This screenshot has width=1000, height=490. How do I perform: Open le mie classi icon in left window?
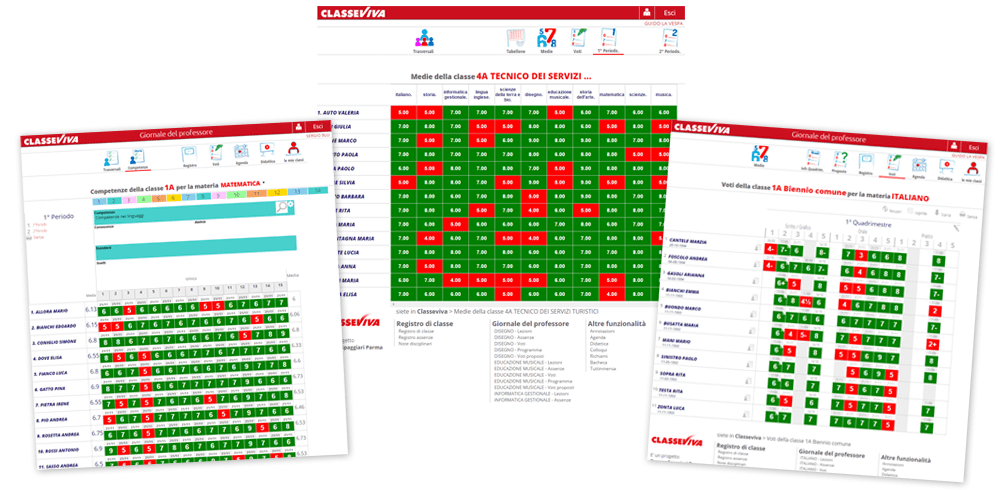coord(293,152)
